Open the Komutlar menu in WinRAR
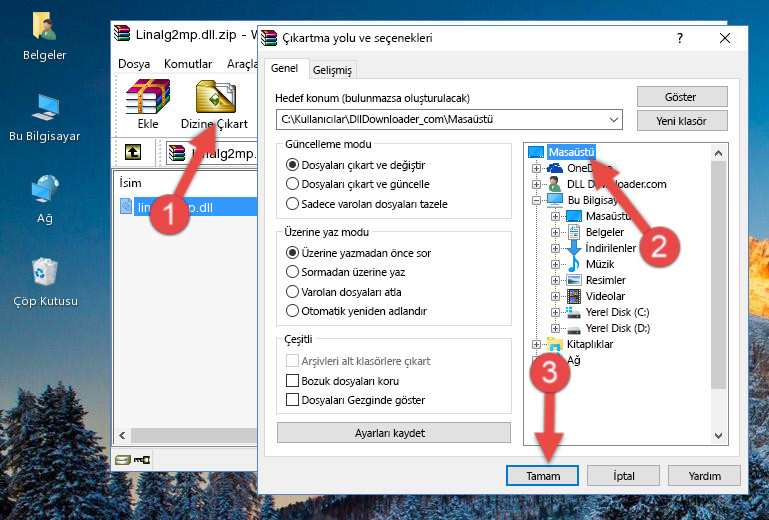The image size is (769, 520). tap(188, 64)
